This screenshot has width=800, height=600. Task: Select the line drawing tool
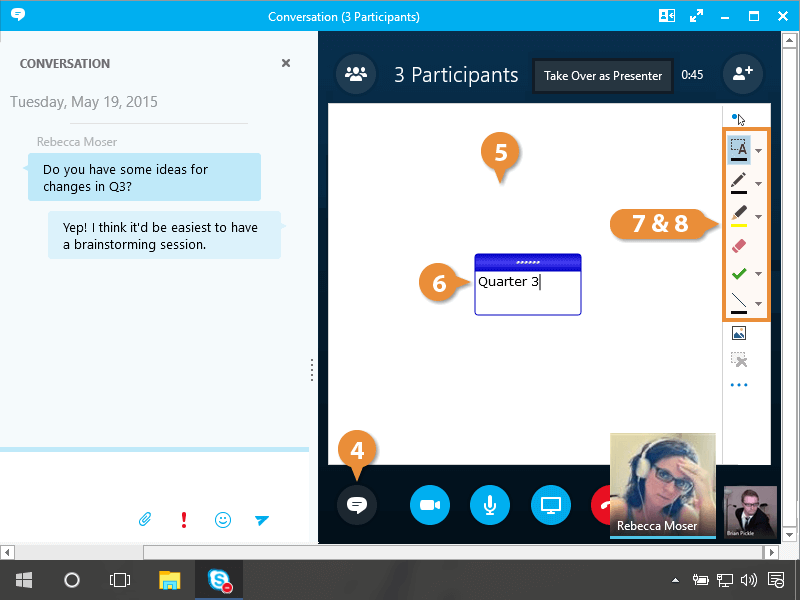(x=739, y=302)
